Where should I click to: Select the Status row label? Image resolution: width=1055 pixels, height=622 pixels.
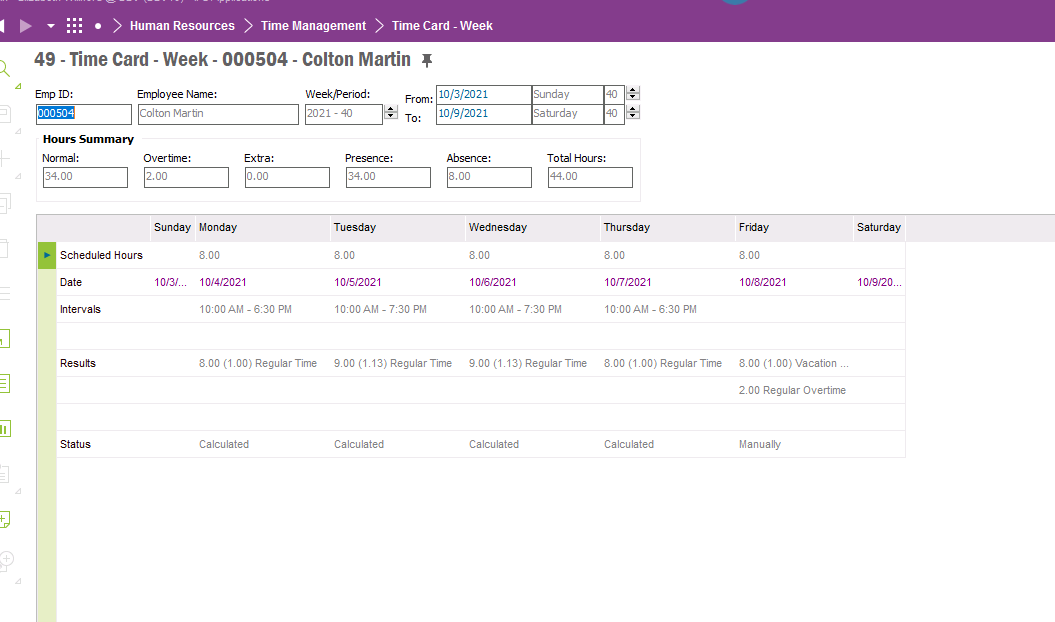(x=75, y=444)
